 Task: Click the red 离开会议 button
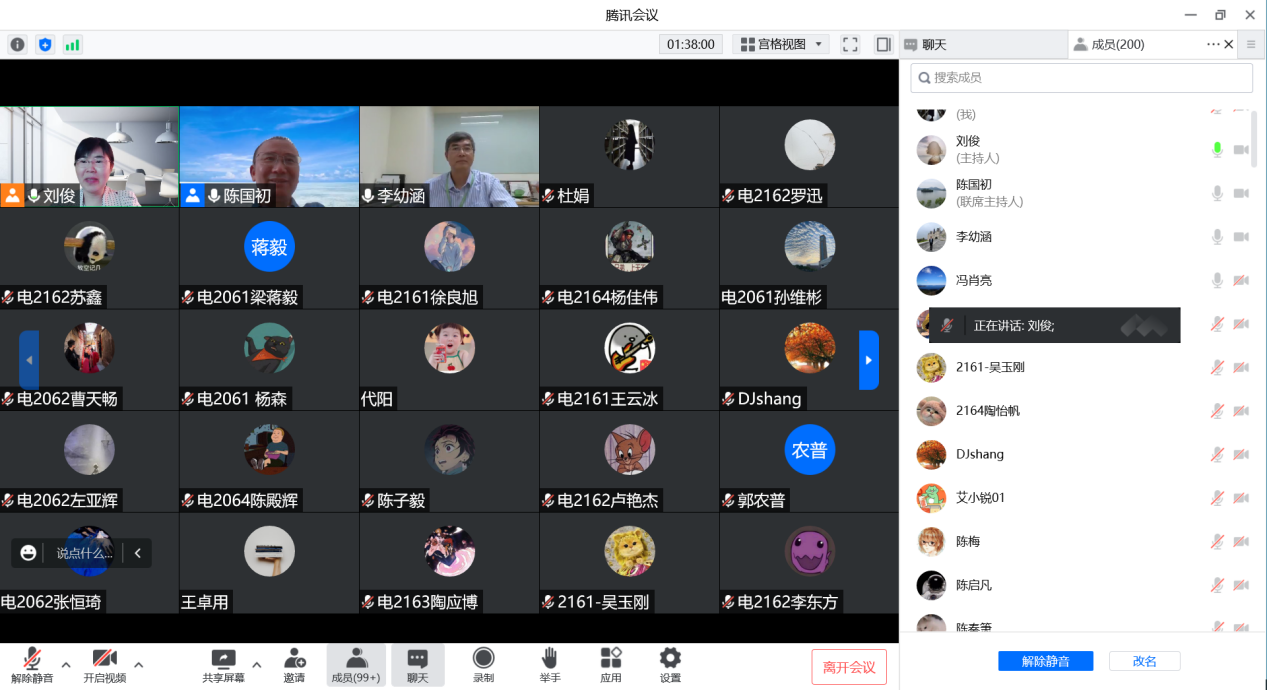pyautogui.click(x=848, y=667)
